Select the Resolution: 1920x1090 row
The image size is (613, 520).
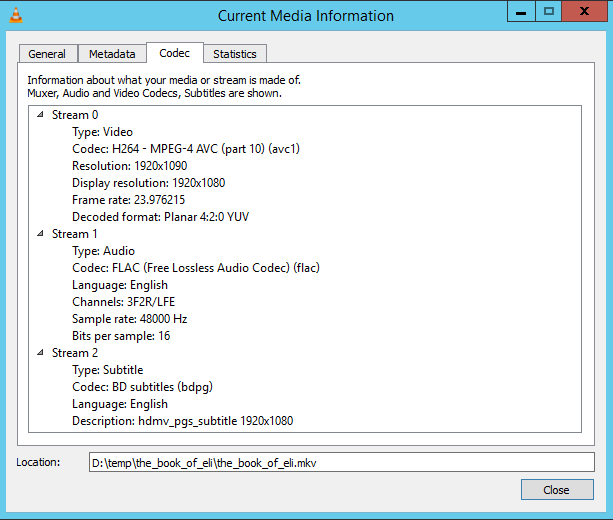[130, 166]
